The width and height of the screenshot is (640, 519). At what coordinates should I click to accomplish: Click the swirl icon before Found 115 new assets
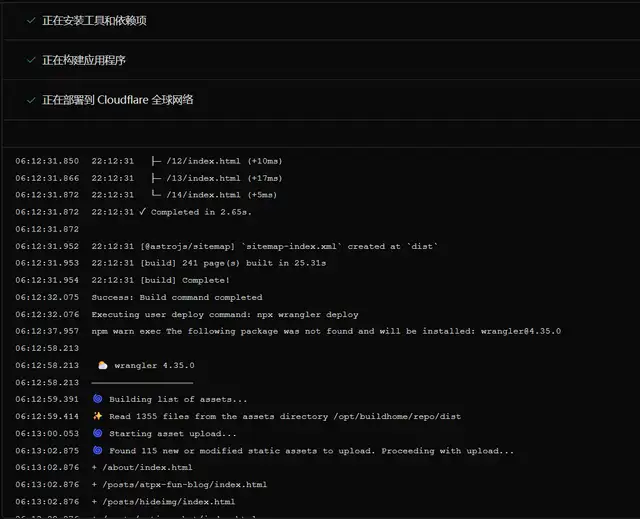pyautogui.click(x=97, y=451)
